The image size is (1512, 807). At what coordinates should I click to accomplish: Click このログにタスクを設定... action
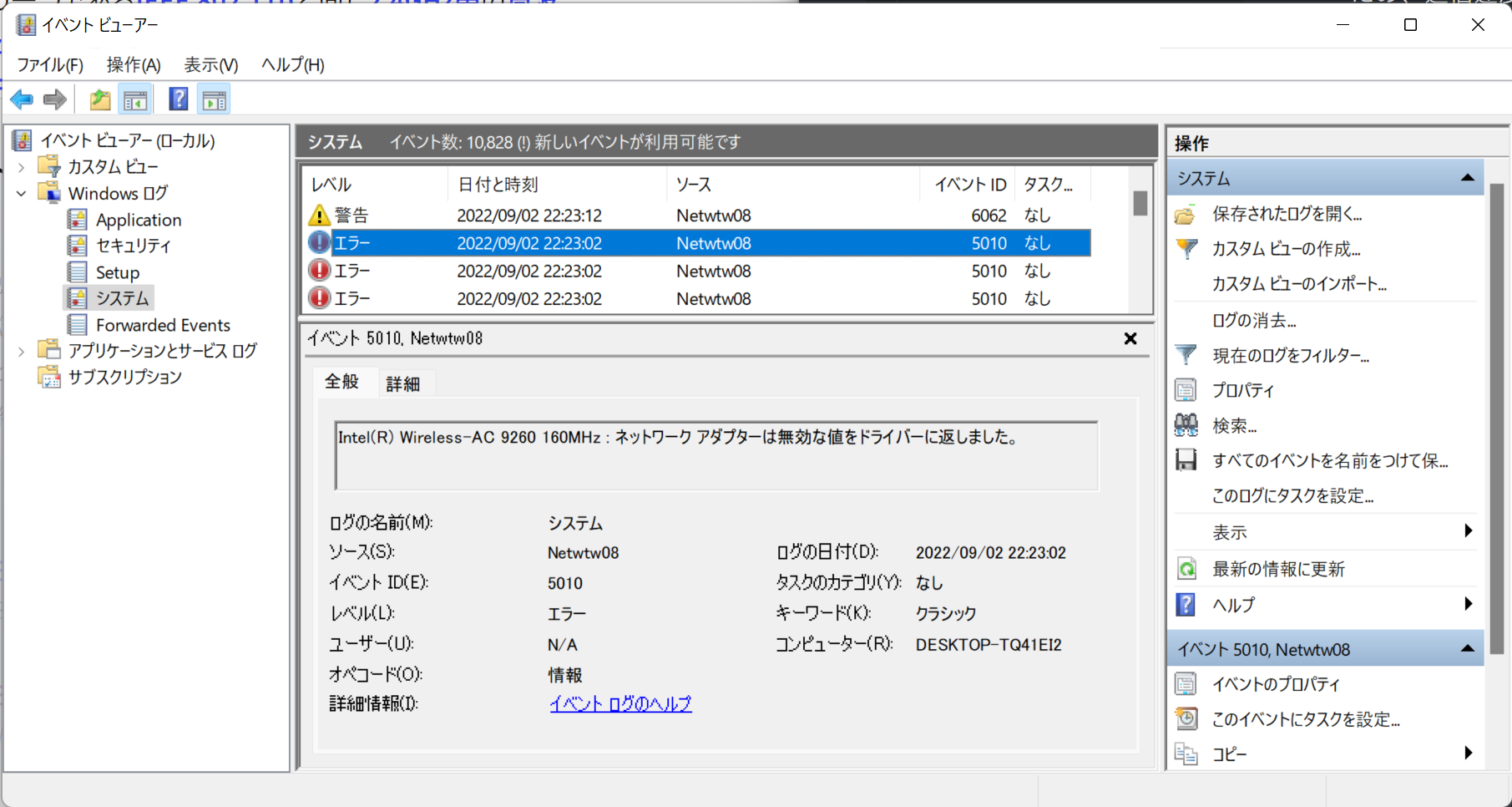coord(1292,495)
